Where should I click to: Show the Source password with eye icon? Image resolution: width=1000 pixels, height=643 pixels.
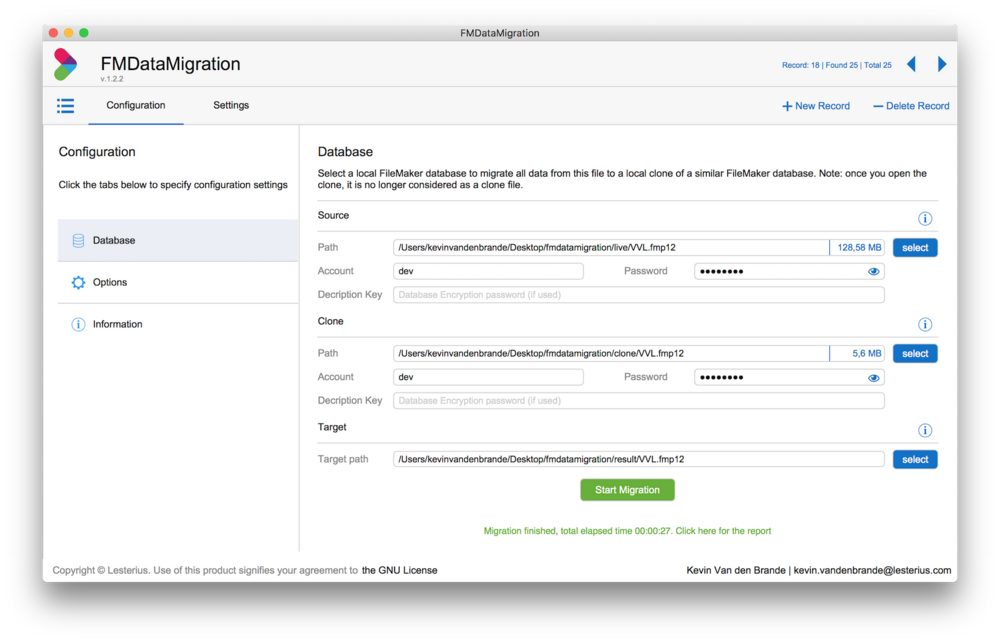(x=874, y=272)
